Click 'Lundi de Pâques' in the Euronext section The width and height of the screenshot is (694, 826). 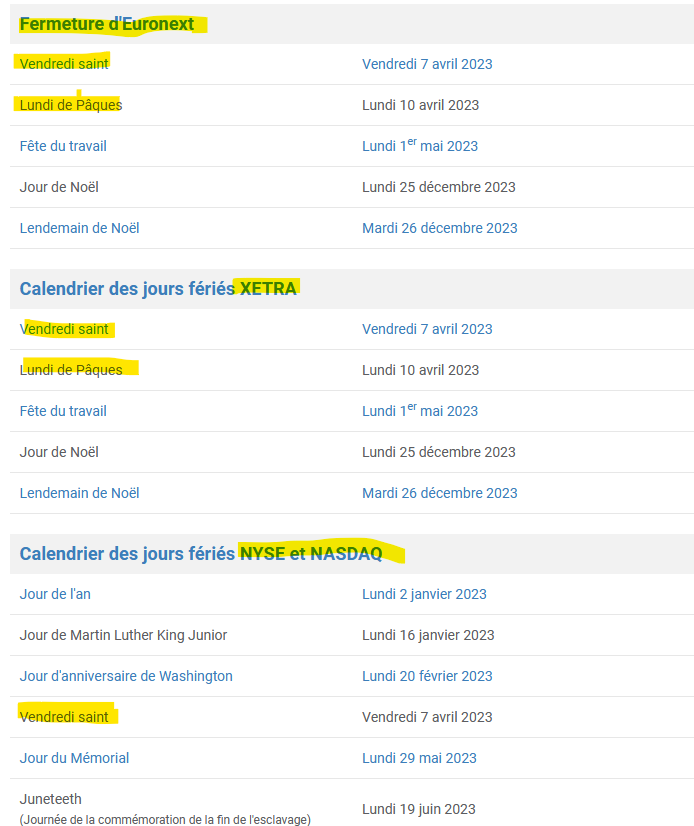click(x=71, y=105)
